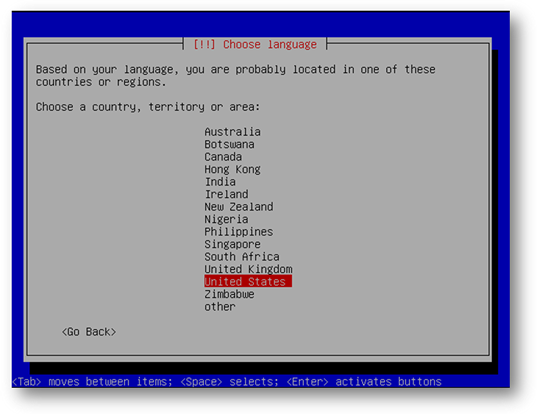Select New Zealand from the list
Viewport: 537px width, 414px height.
[x=239, y=207]
